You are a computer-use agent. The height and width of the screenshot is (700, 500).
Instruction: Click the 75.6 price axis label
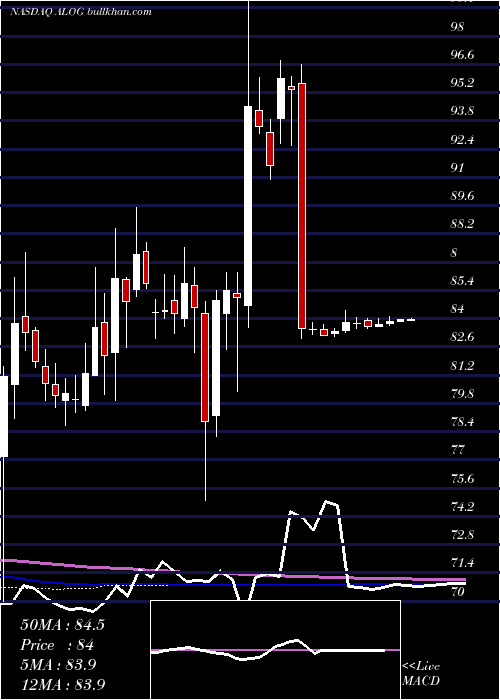462,479
